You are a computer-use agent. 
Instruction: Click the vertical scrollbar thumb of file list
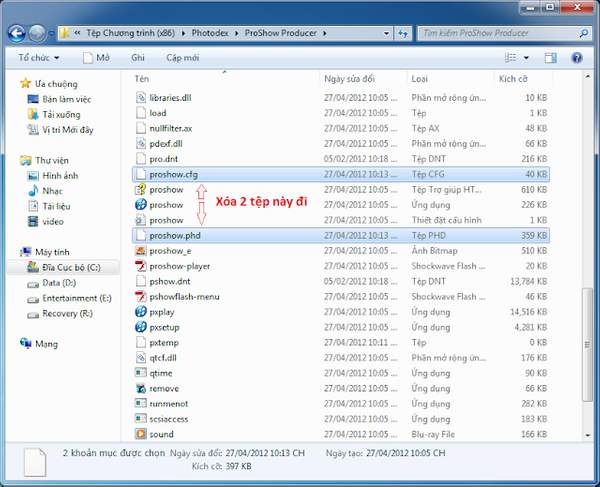pyautogui.click(x=587, y=345)
